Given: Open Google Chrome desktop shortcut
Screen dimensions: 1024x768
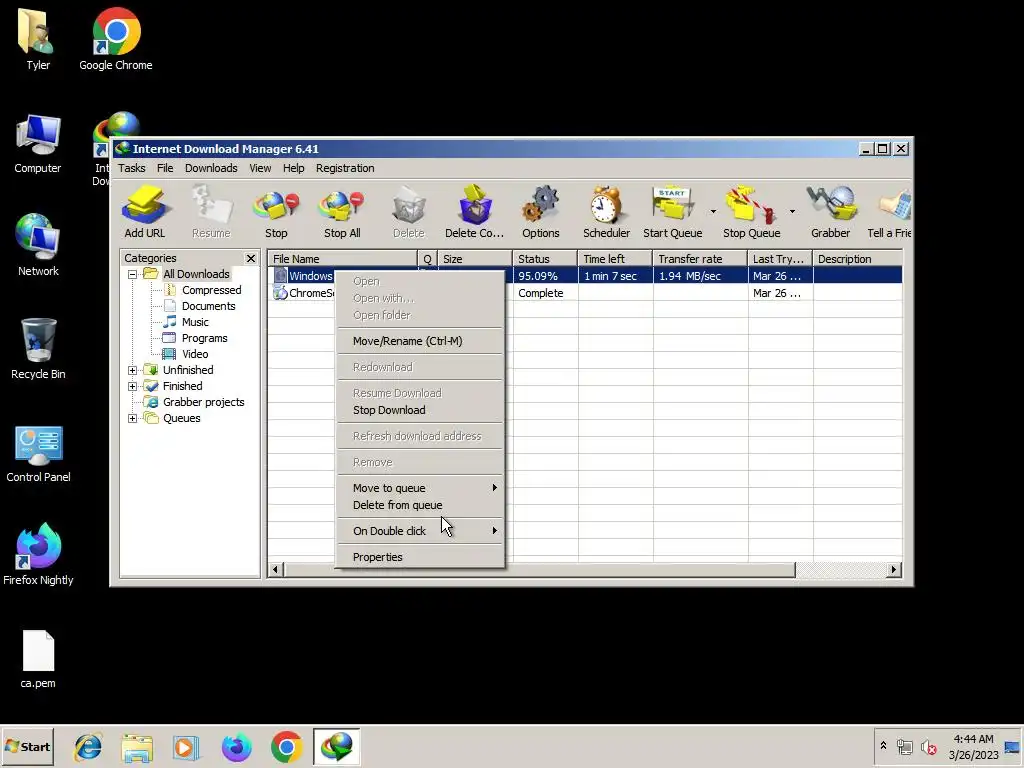Looking at the screenshot, I should coord(116,39).
